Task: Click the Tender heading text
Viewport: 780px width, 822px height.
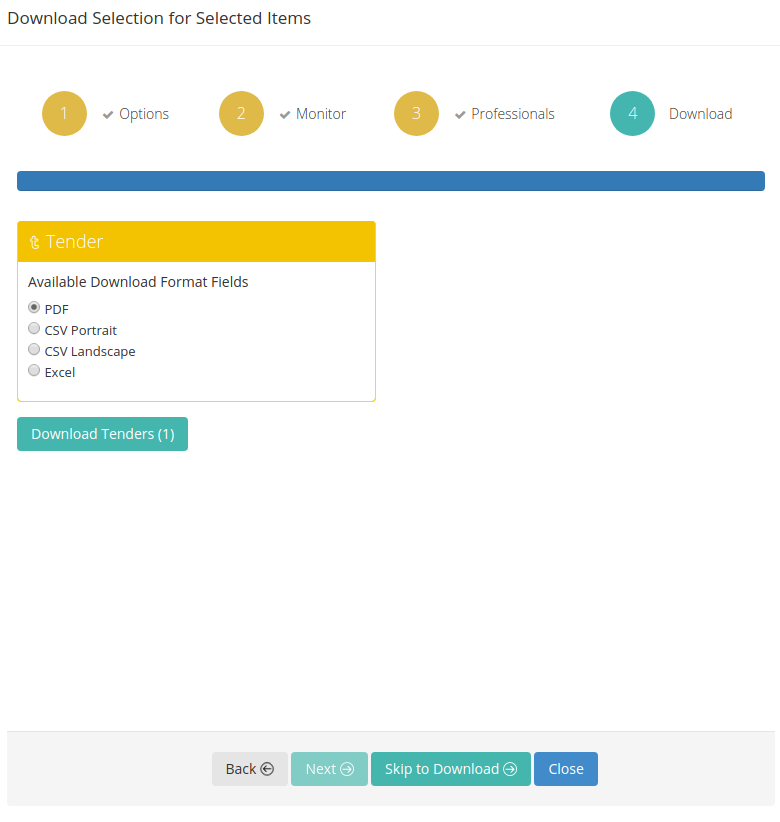Action: point(74,242)
